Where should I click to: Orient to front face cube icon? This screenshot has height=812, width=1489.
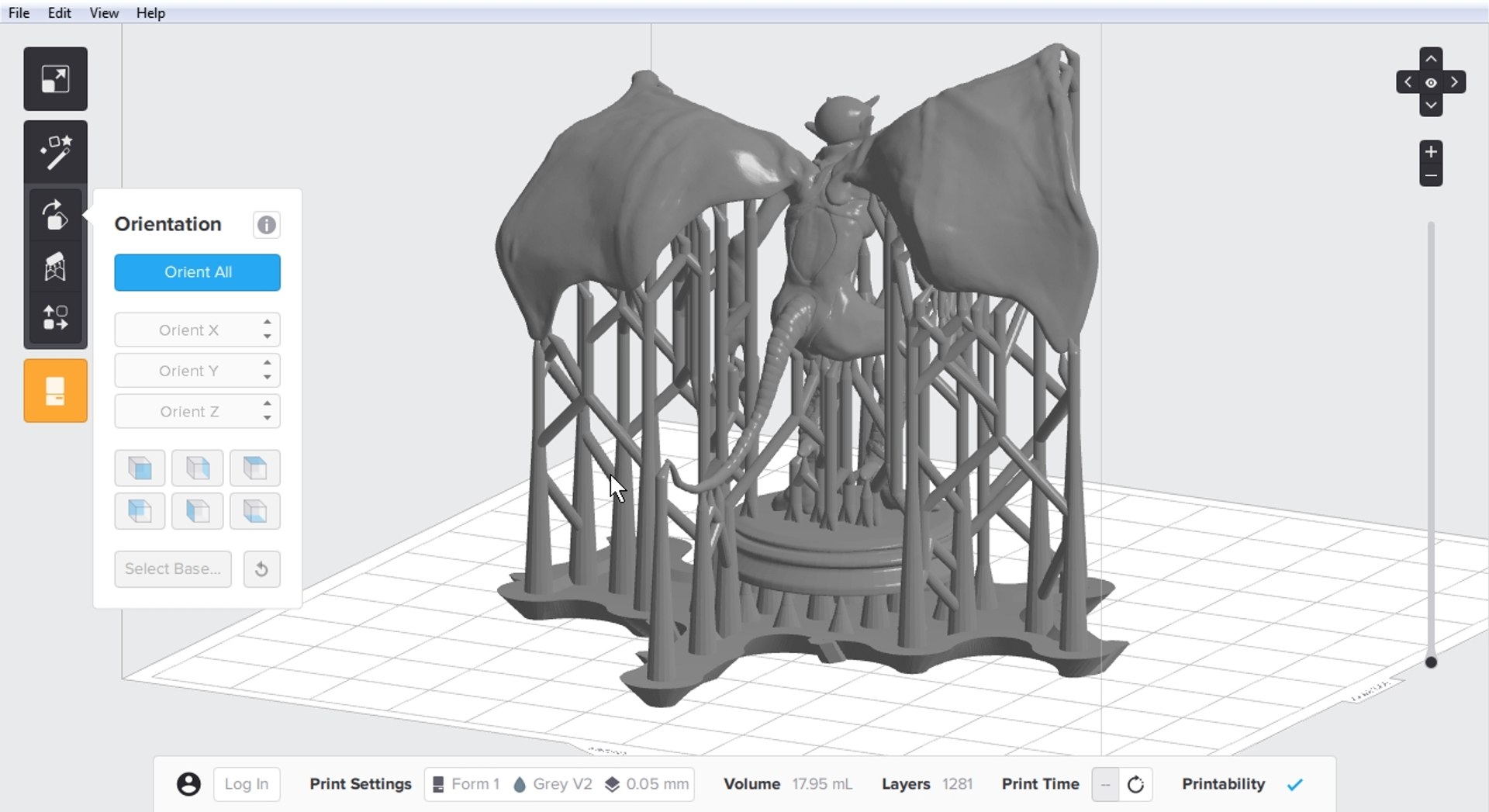click(x=140, y=468)
